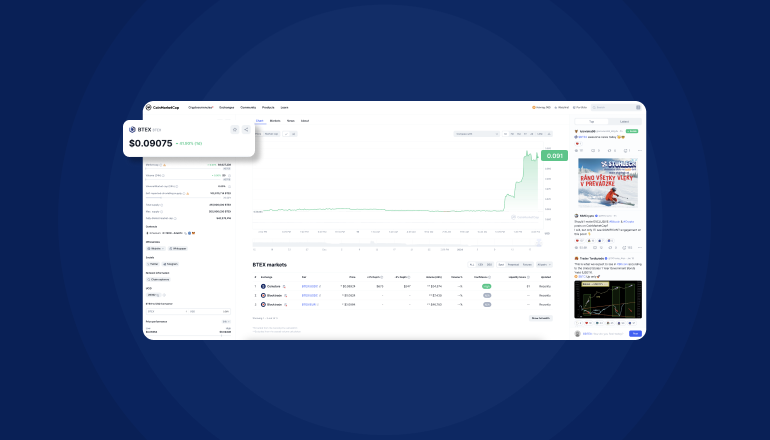Click the Show full width button

[x=541, y=318]
